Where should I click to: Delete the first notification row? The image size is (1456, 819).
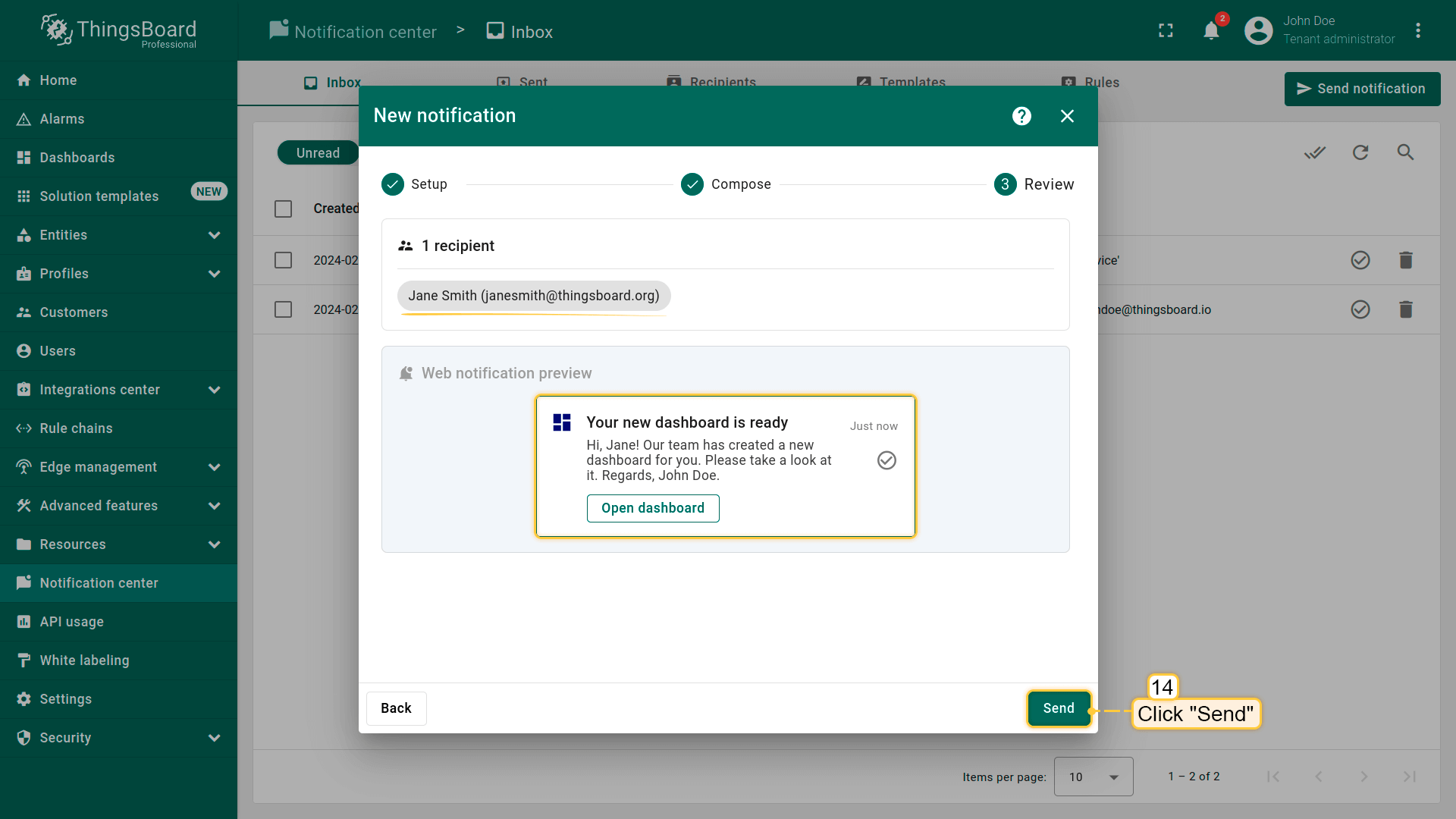pos(1405,260)
